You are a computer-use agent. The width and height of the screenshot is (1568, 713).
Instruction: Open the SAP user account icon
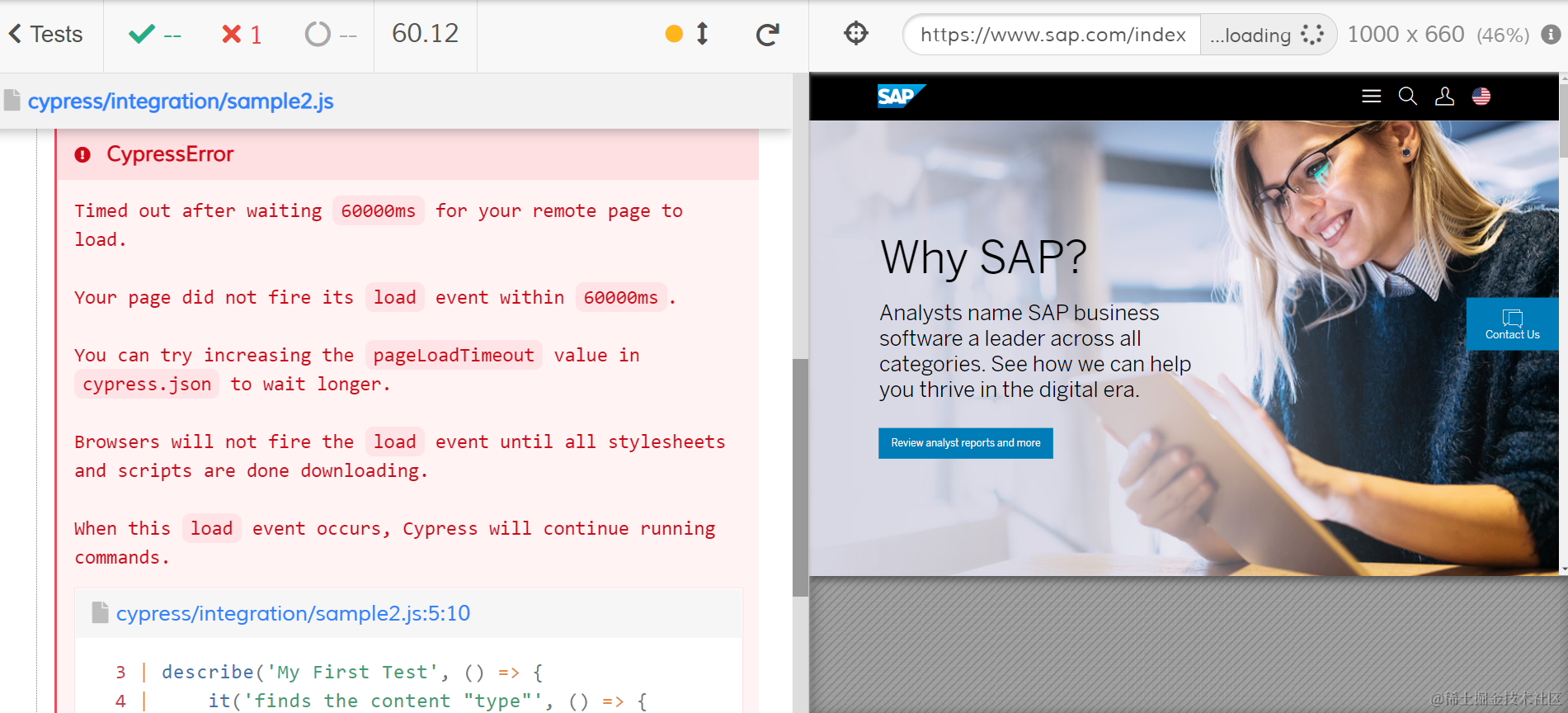1444,97
